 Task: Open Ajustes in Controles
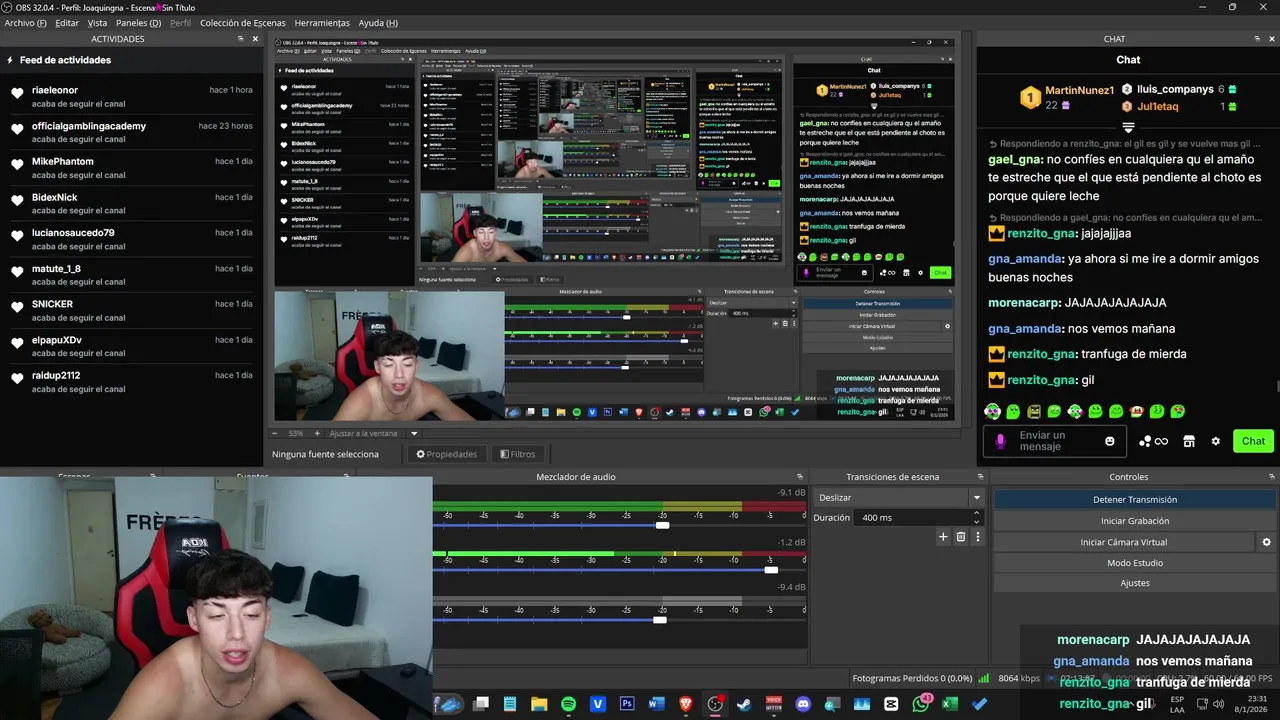tap(1134, 583)
